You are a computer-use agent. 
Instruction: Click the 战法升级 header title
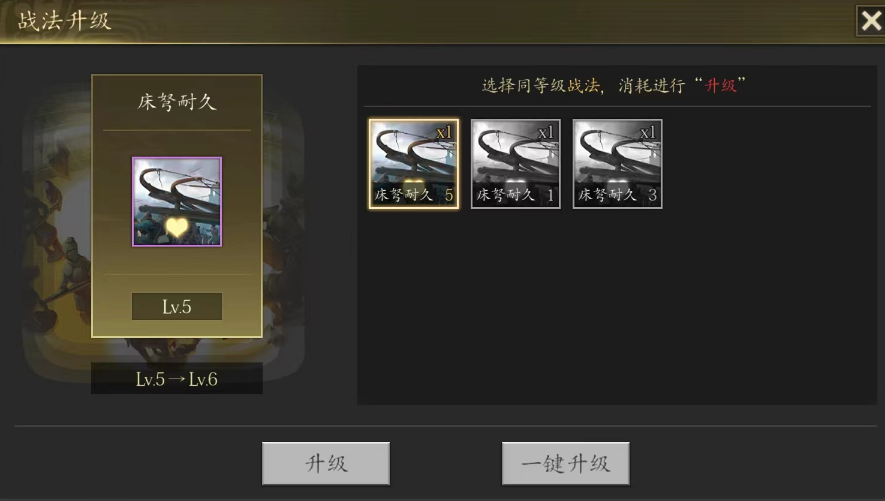tap(64, 21)
